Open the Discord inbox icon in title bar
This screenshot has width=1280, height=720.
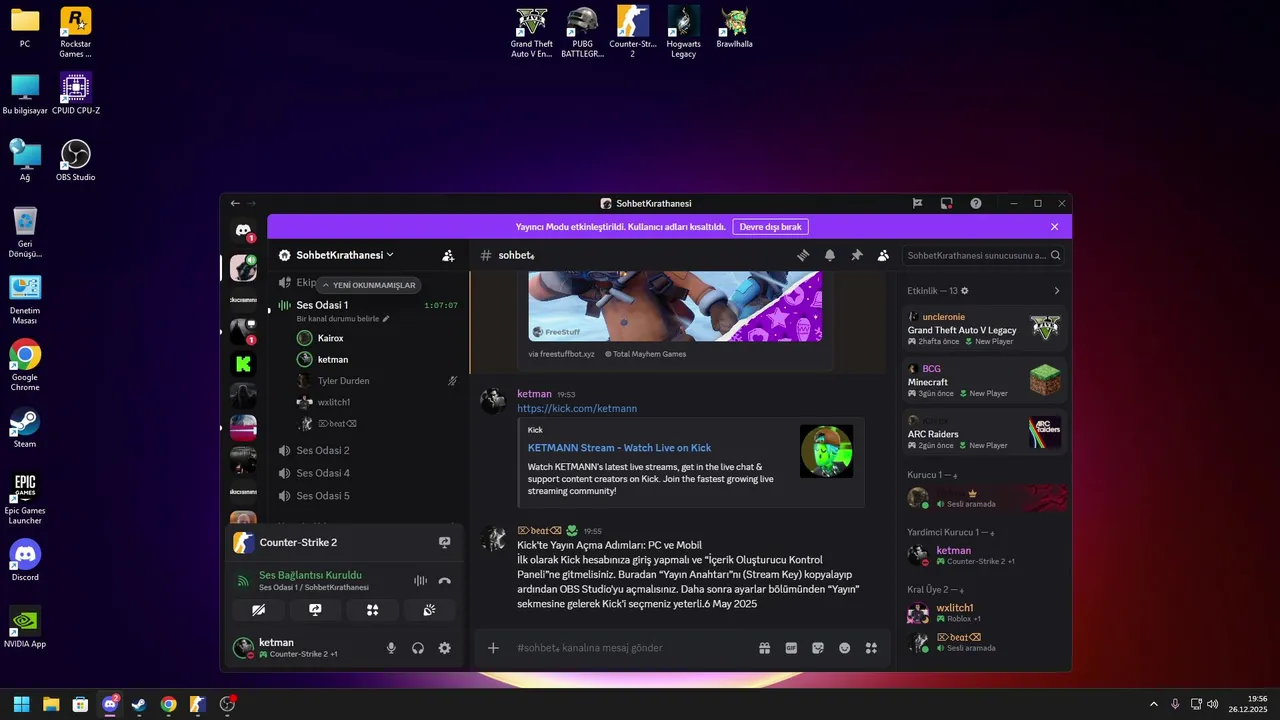click(946, 203)
